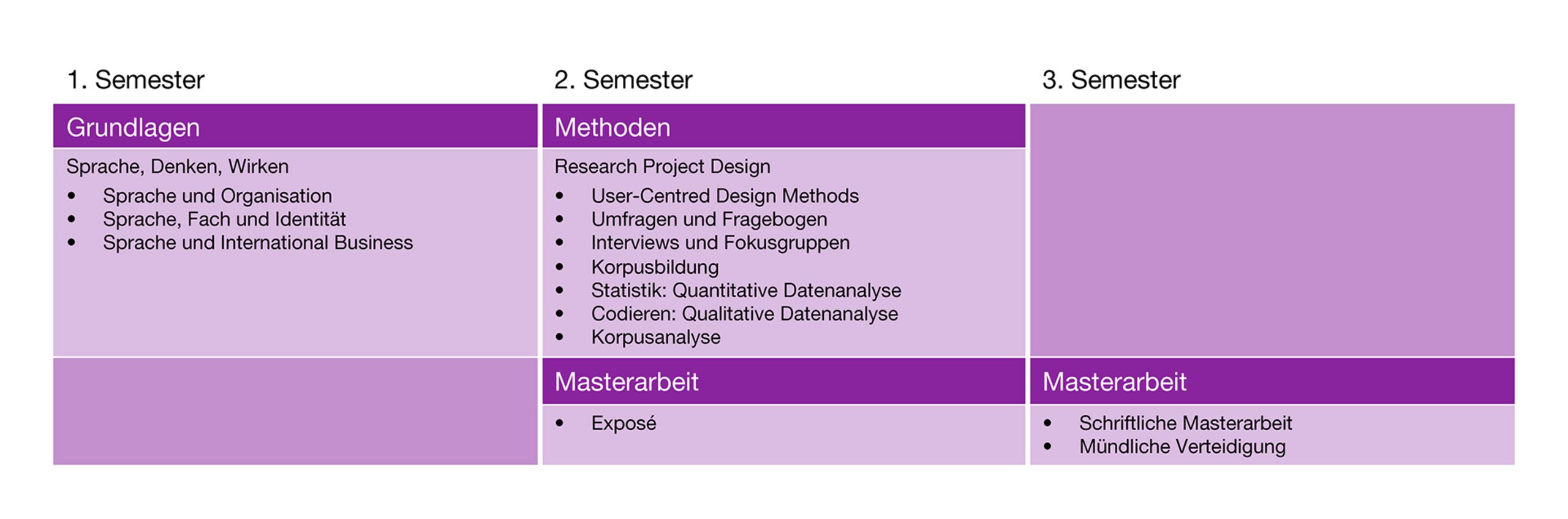
Task: Click the 'Exposé' item under Masterarbeit
Action: (x=624, y=423)
